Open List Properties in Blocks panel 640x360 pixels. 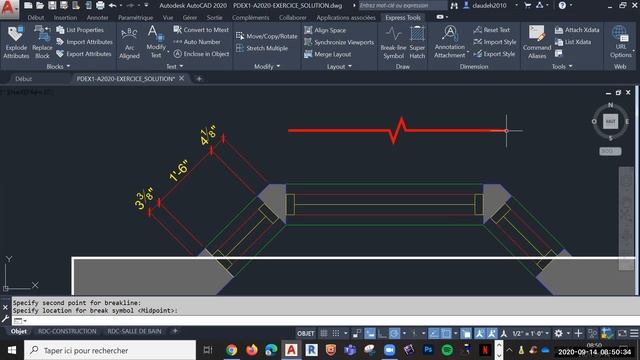point(80,30)
